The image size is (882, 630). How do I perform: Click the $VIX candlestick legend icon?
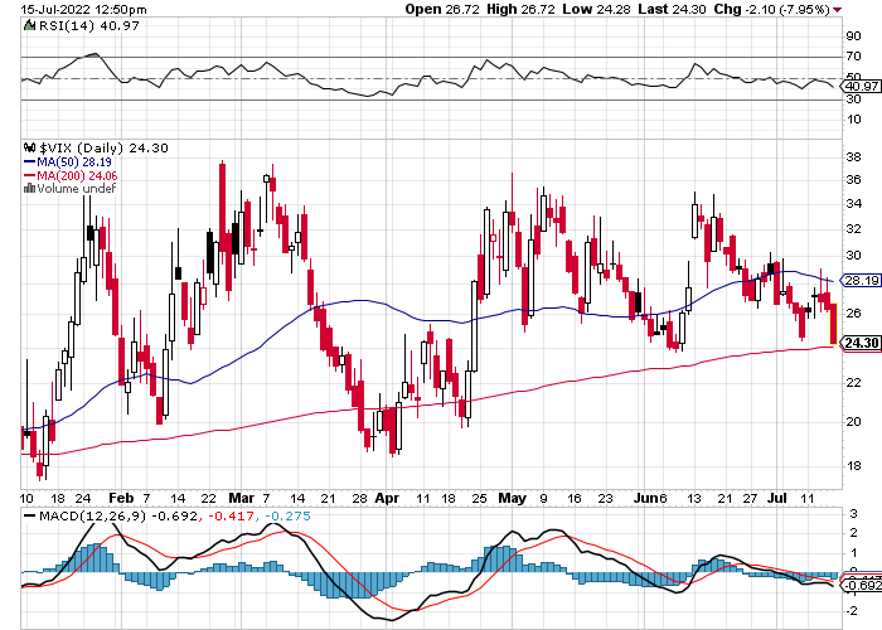point(29,148)
